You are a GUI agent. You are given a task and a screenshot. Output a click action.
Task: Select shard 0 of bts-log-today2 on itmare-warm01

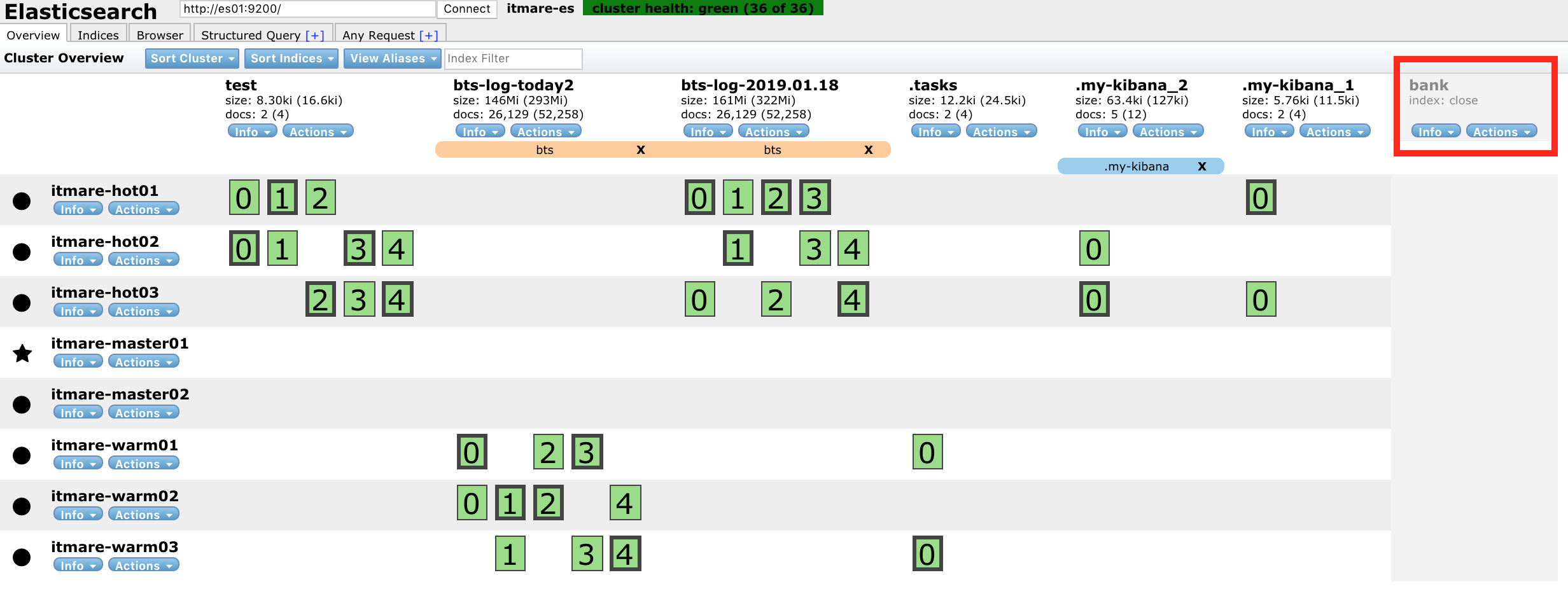472,452
